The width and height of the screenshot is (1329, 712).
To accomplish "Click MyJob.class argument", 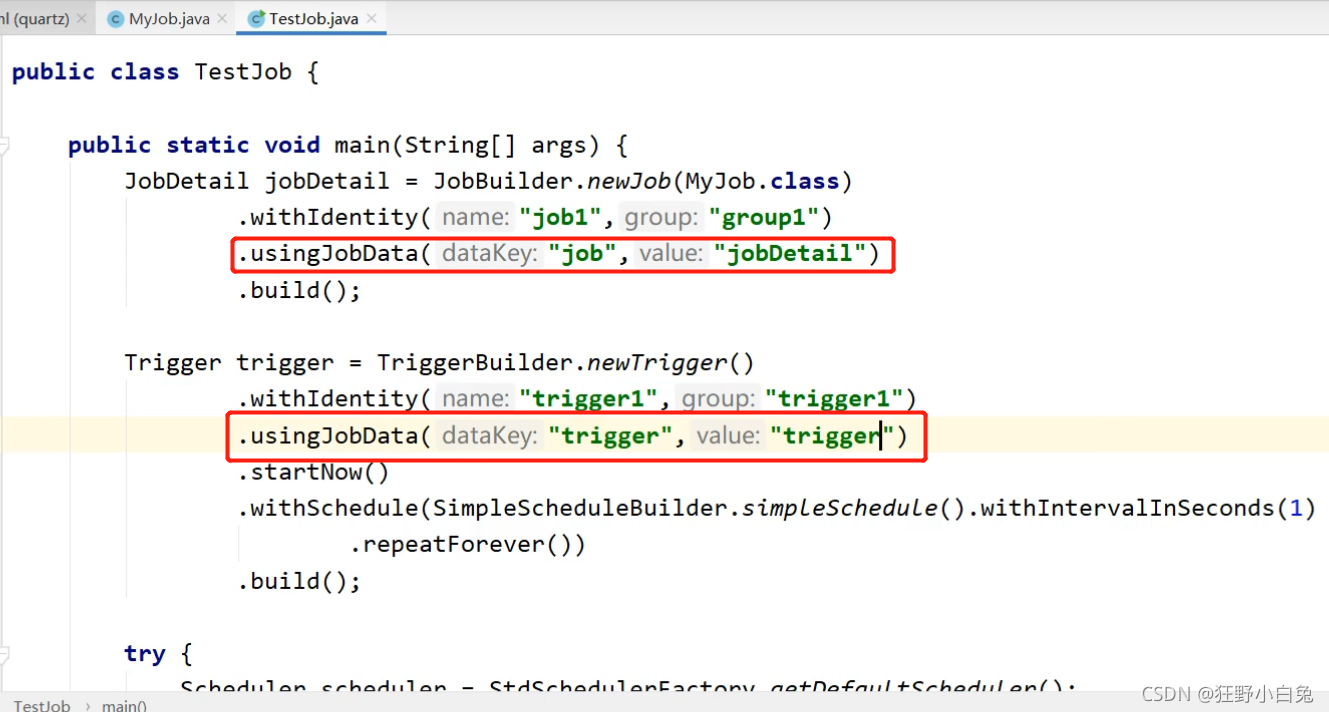I will [x=762, y=181].
